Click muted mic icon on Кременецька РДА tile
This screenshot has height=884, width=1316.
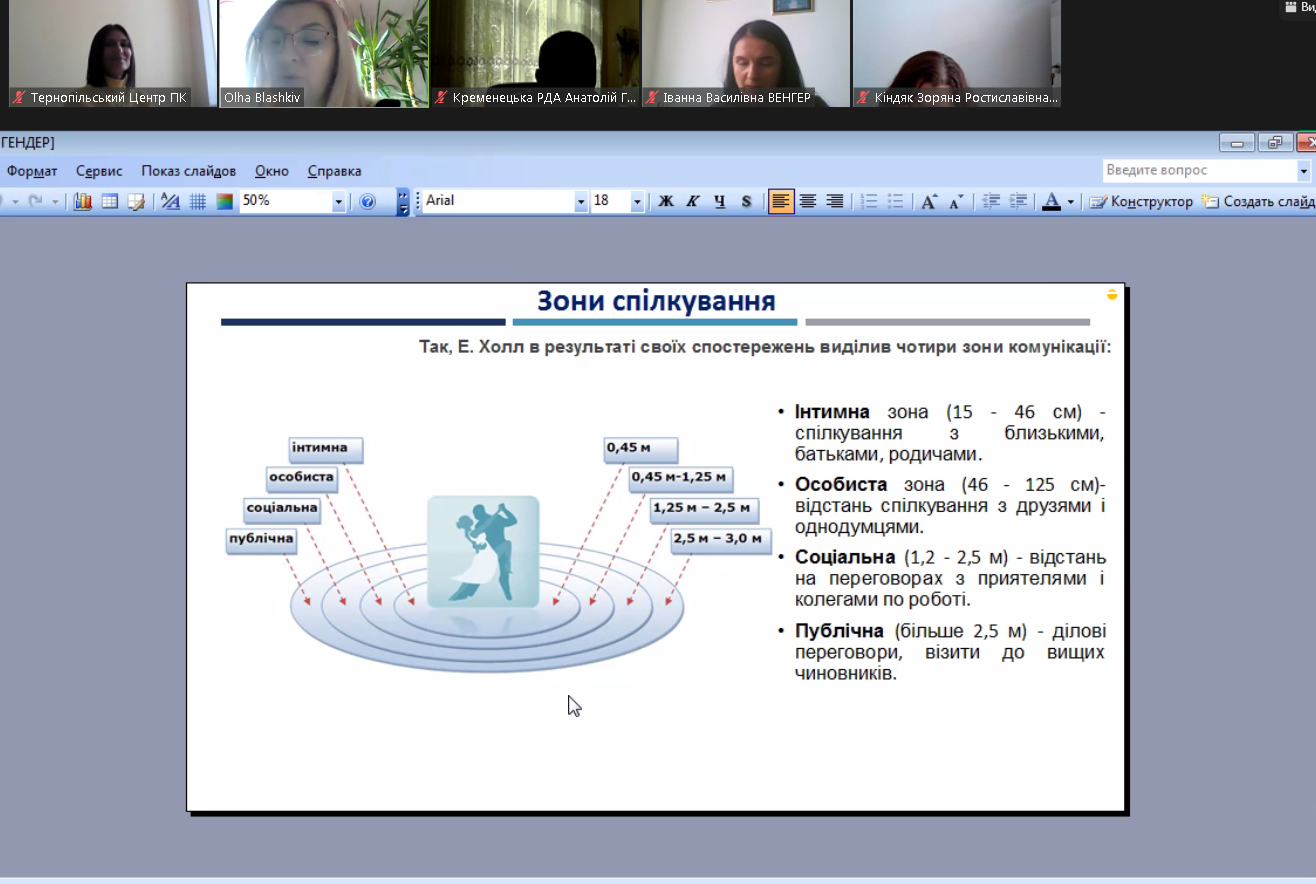(x=440, y=98)
